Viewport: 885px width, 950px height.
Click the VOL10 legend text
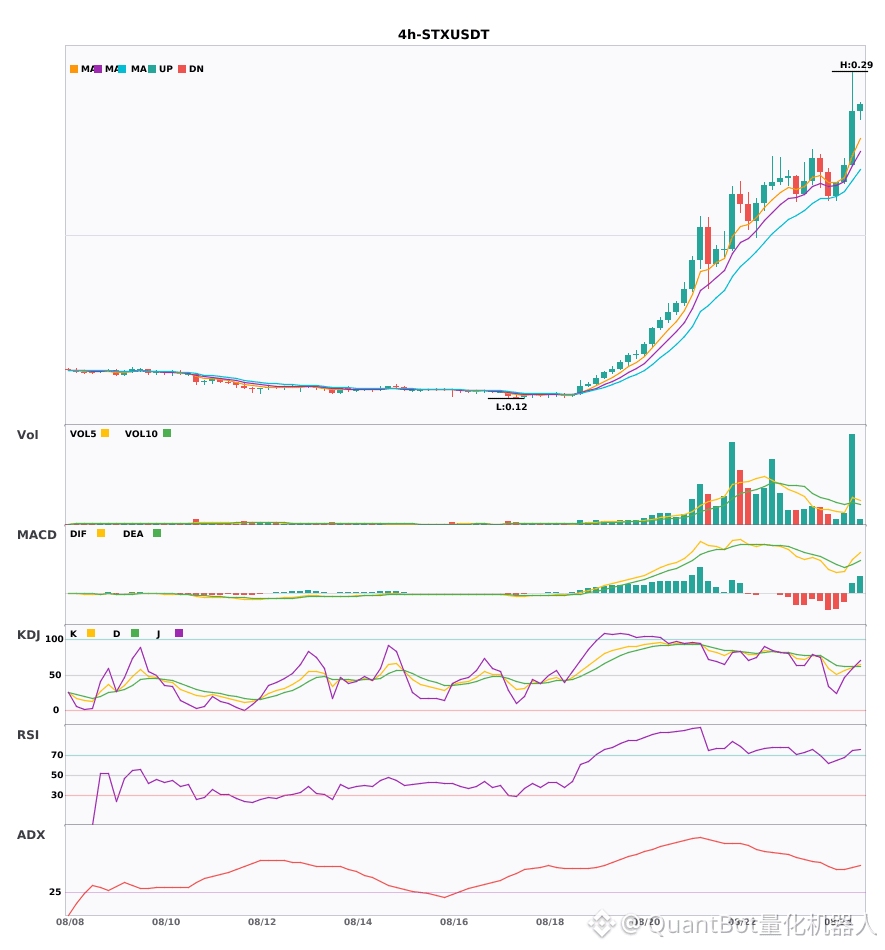(141, 434)
